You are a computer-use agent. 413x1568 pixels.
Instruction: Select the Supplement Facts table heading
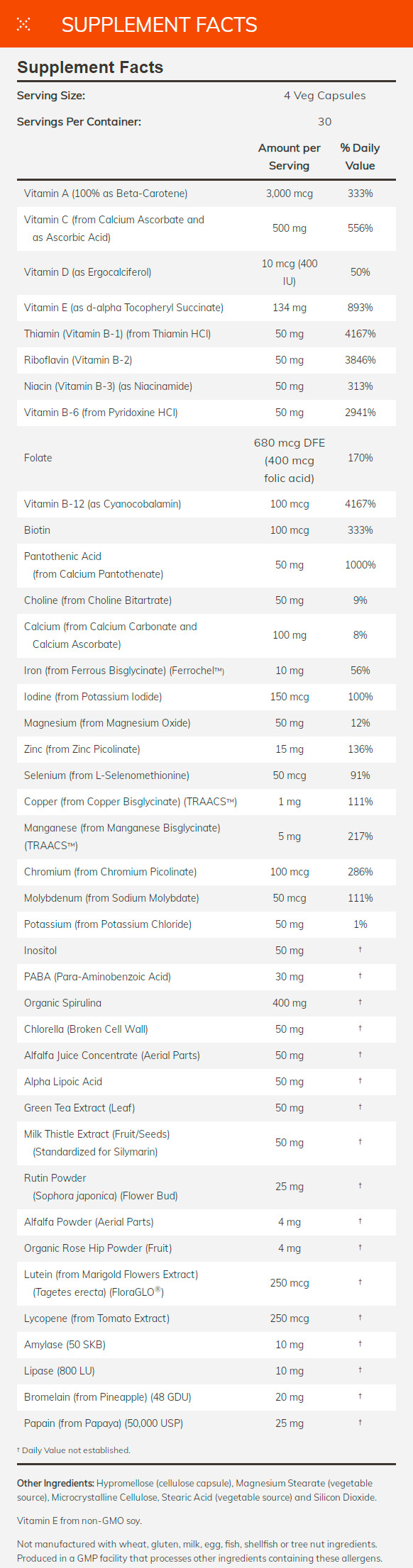click(90, 67)
